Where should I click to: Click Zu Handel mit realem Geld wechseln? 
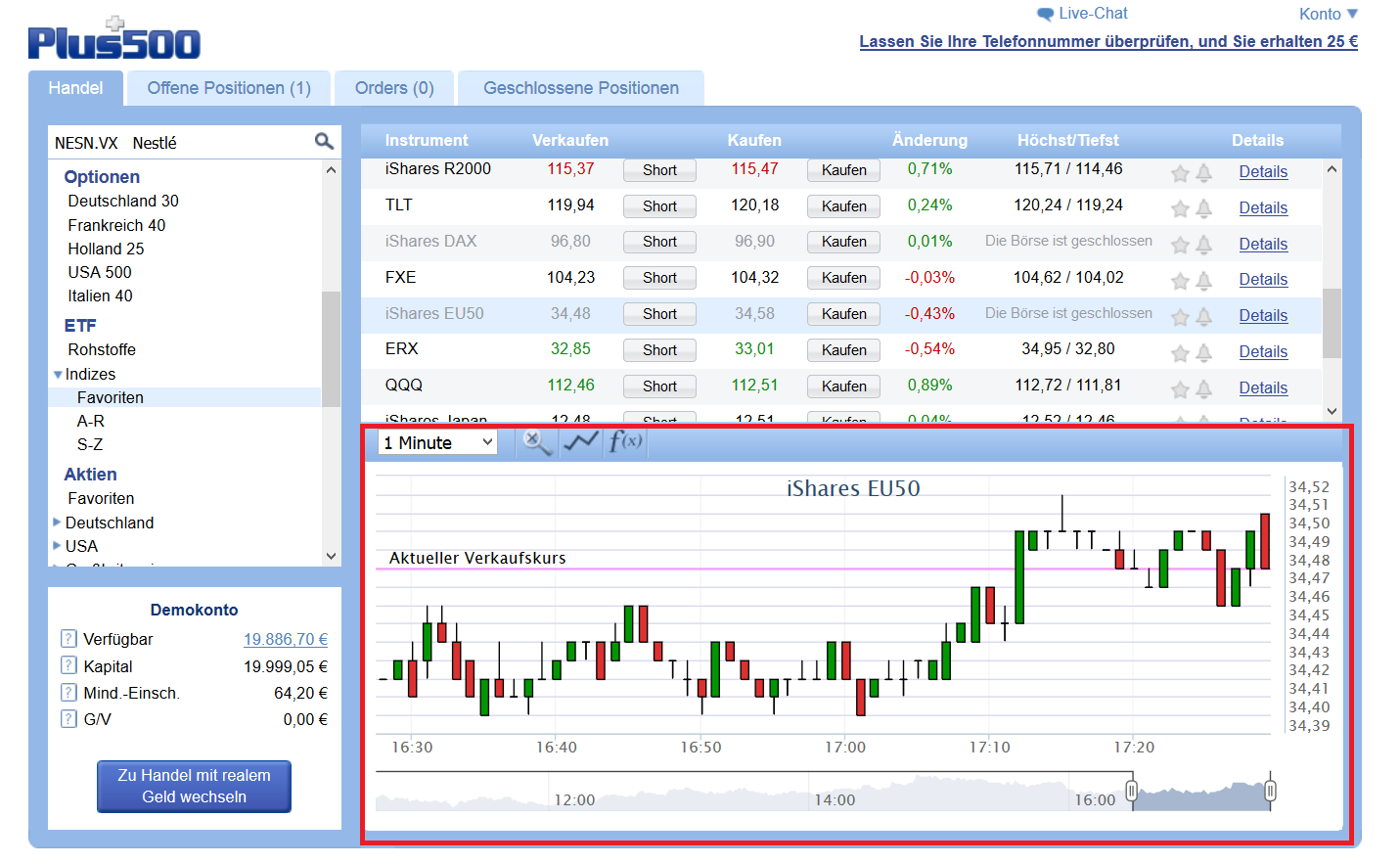(x=194, y=786)
